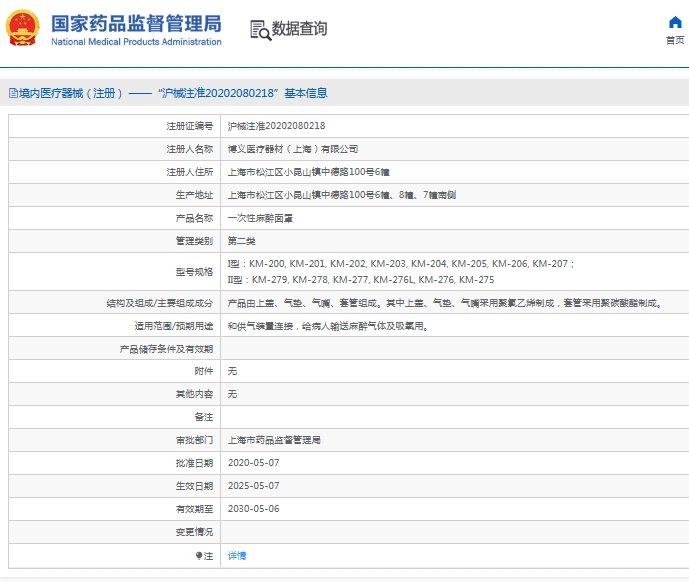Viewport: 689px width, 582px height.
Task: Click the 有效期至 row label
Action: pyautogui.click(x=194, y=509)
